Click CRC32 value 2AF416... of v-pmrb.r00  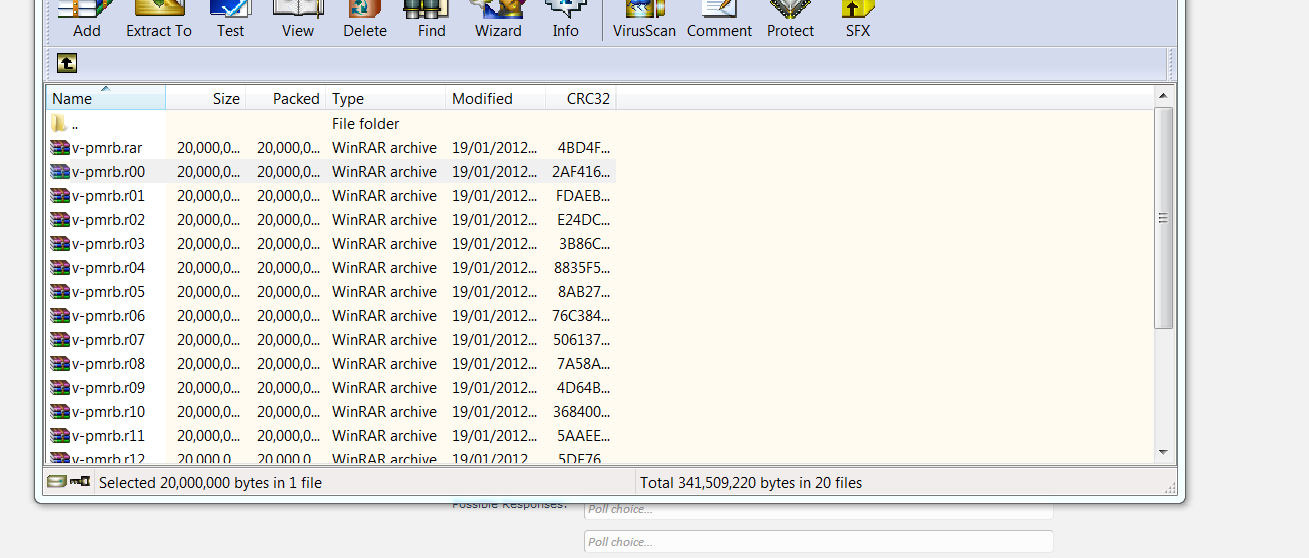pos(581,172)
